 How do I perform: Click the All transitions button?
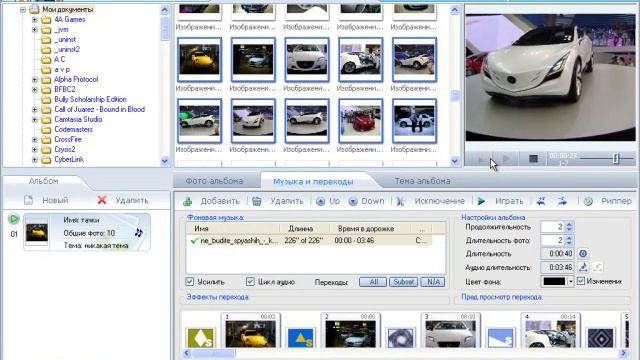373,282
